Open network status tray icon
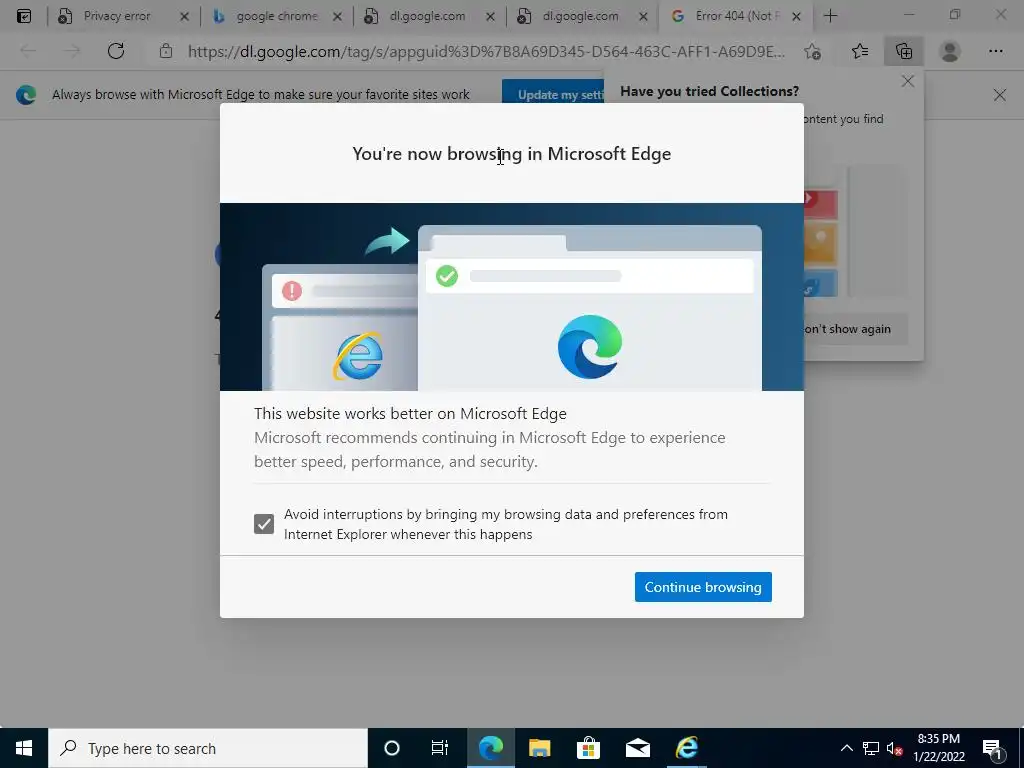 871,748
